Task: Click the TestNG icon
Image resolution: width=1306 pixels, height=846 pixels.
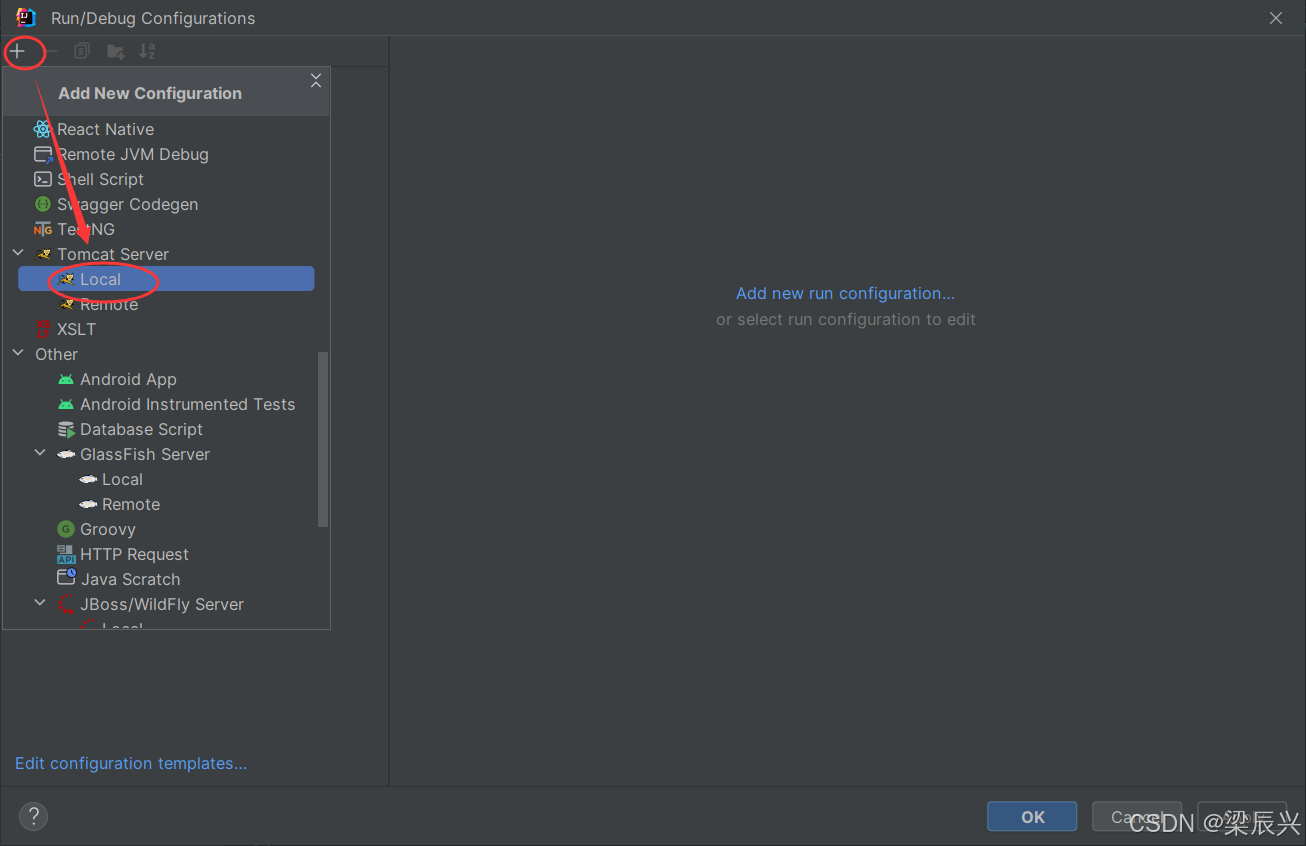Action: click(x=42, y=229)
